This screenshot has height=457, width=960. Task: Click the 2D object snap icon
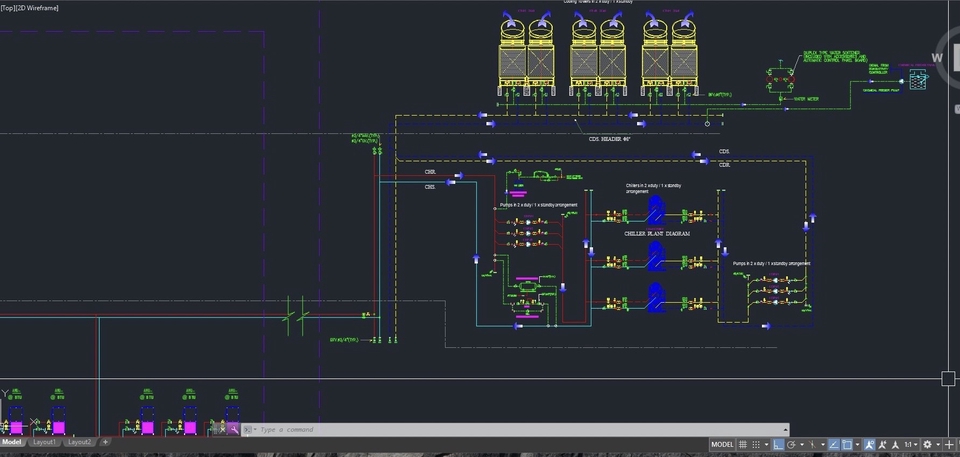pos(847,444)
